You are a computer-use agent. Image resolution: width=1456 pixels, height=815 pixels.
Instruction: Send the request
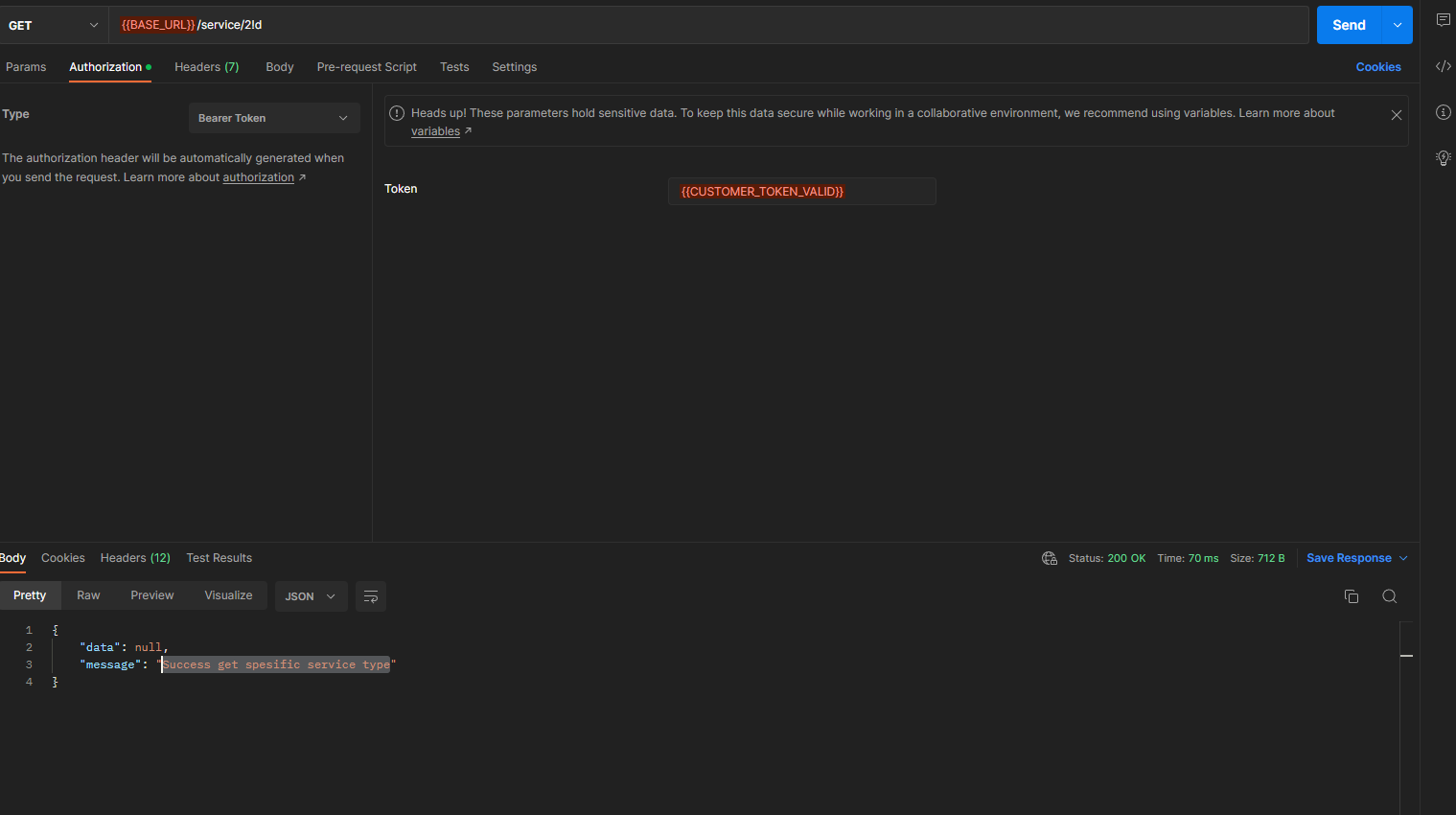click(1348, 25)
